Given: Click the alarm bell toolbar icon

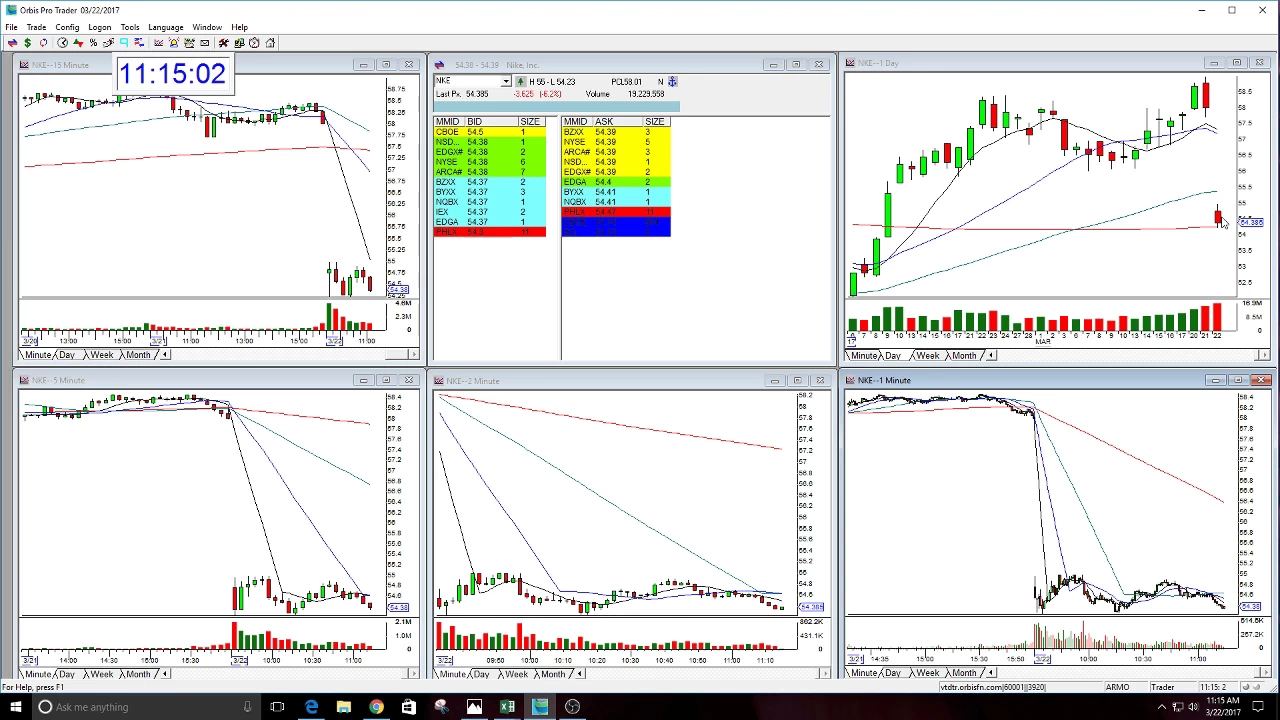Looking at the screenshot, I should [x=174, y=42].
